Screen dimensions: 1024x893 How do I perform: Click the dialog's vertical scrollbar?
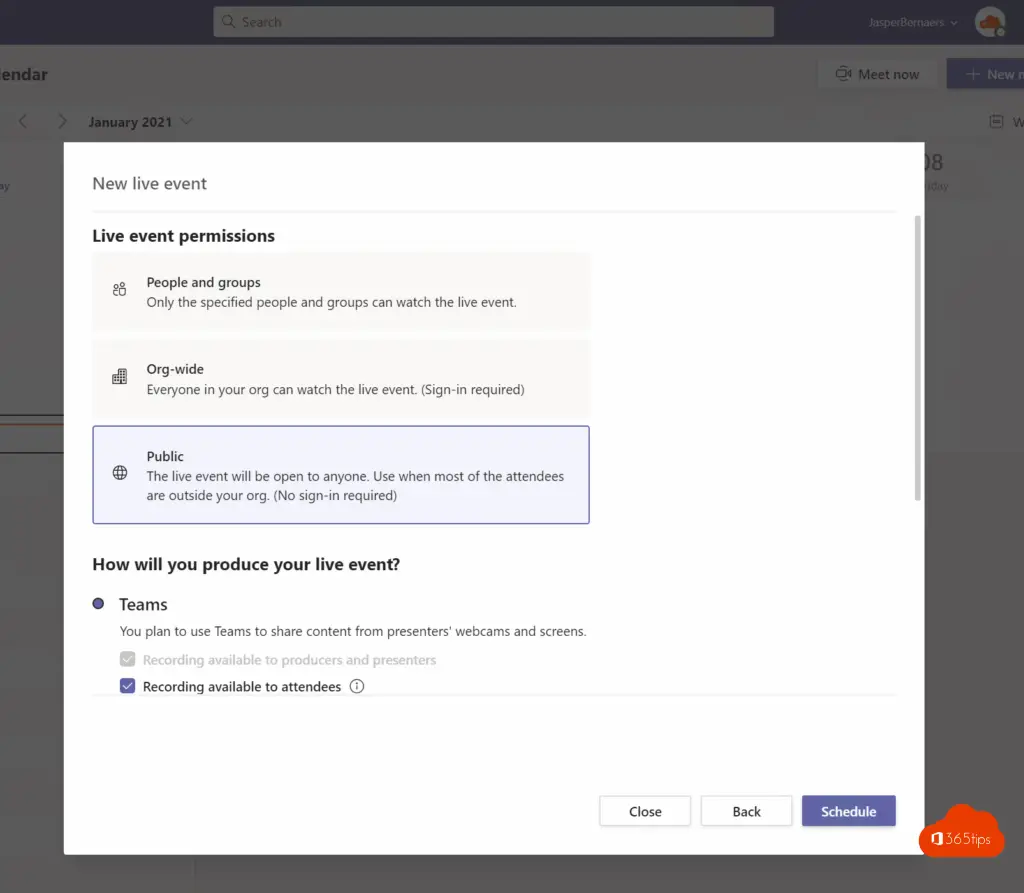918,358
